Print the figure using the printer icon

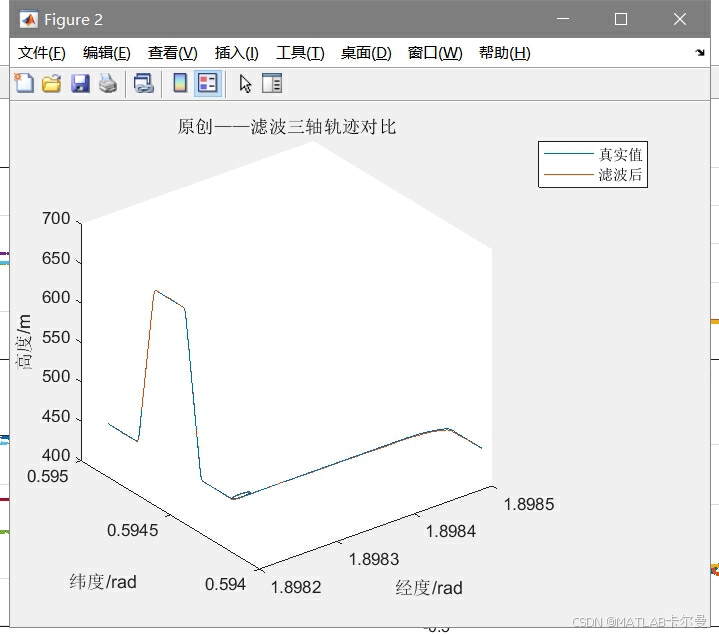coord(108,83)
